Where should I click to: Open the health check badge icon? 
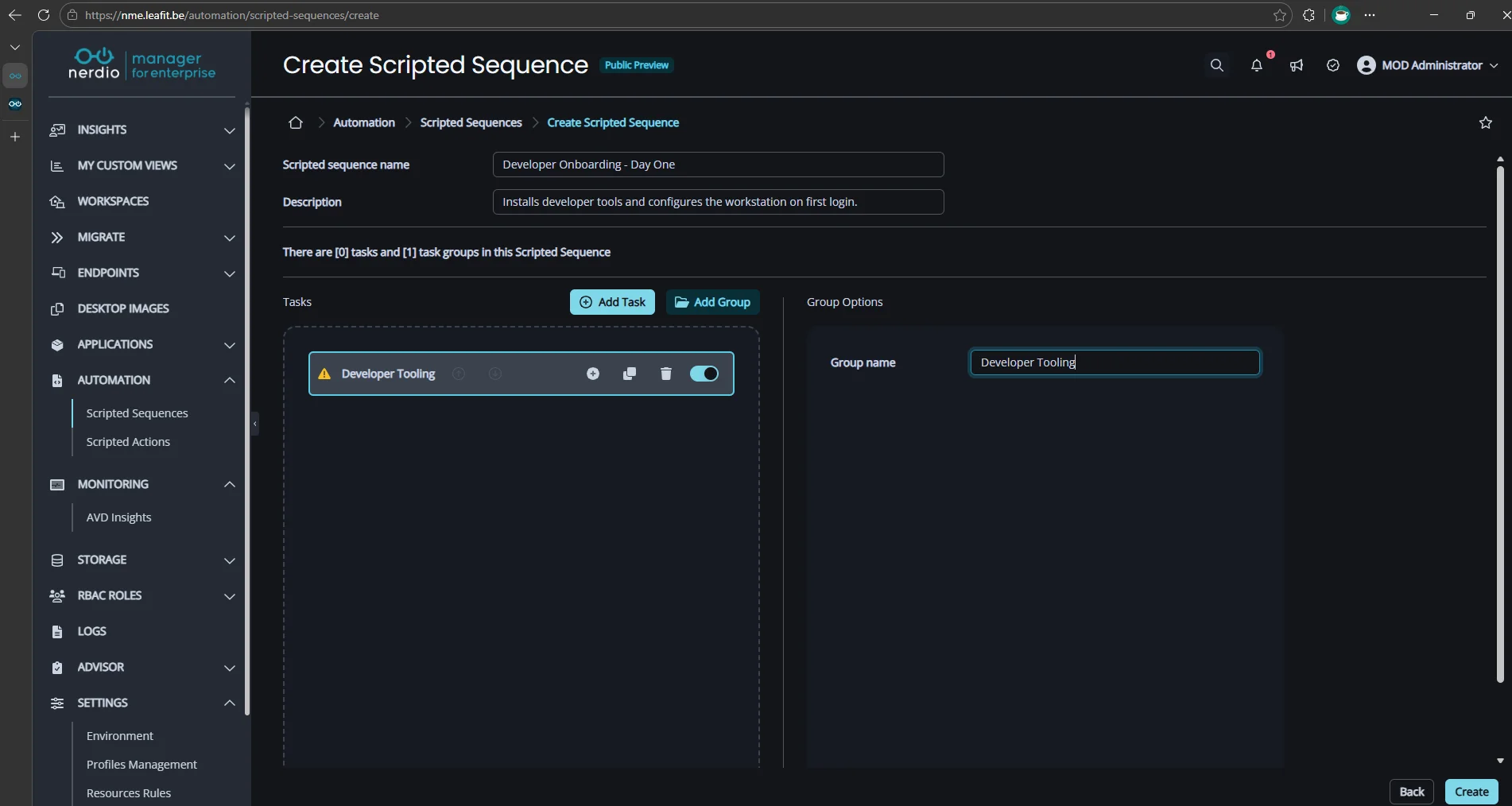[x=1333, y=66]
